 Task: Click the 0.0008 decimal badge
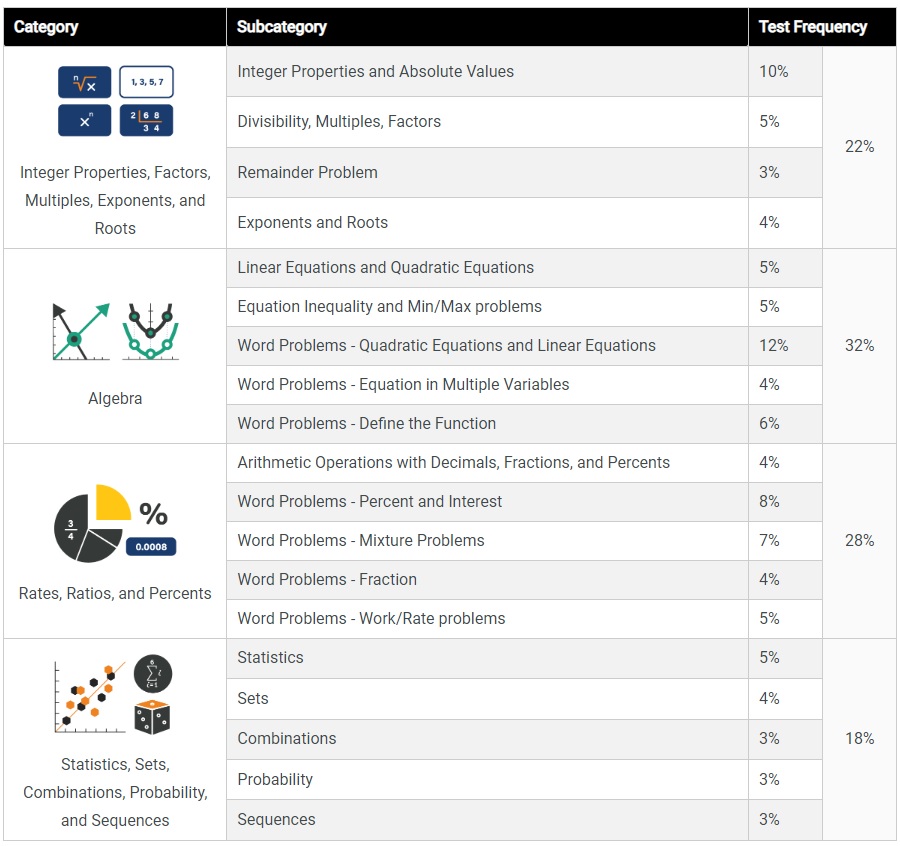pyautogui.click(x=151, y=547)
